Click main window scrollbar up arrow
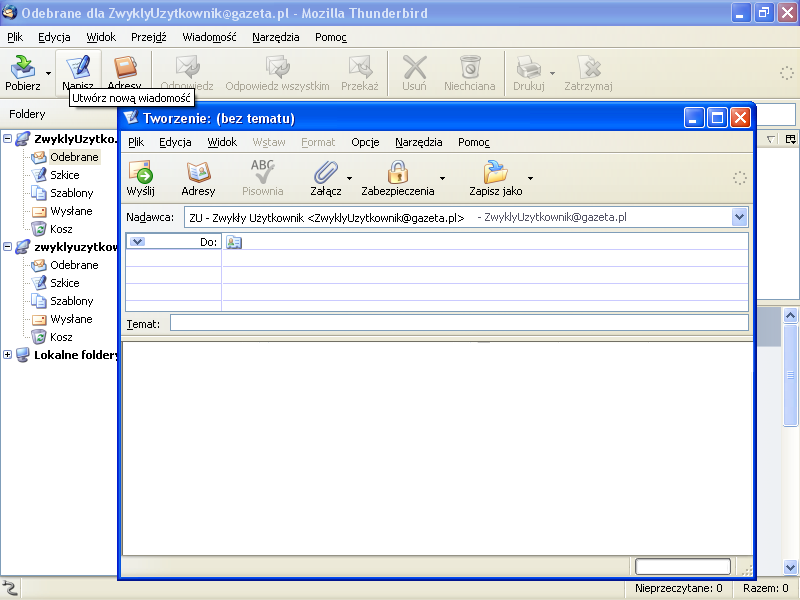 click(790, 315)
